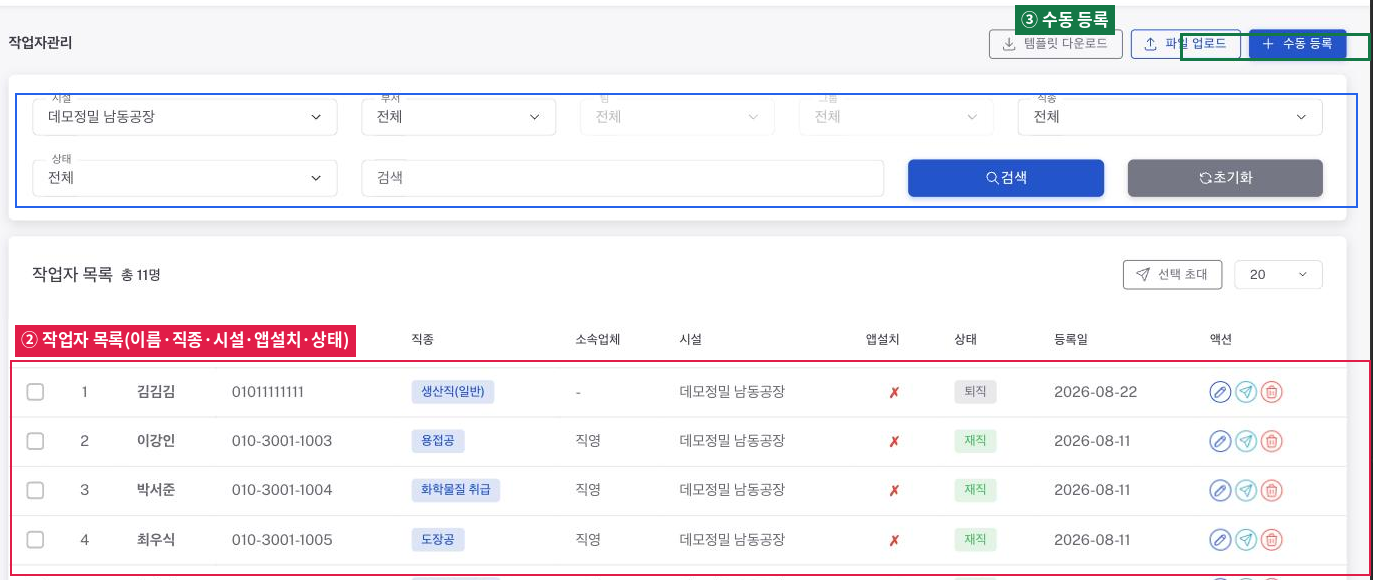Send invite to 최우식 via paper-plane icon
1373x580 pixels.
1245,540
